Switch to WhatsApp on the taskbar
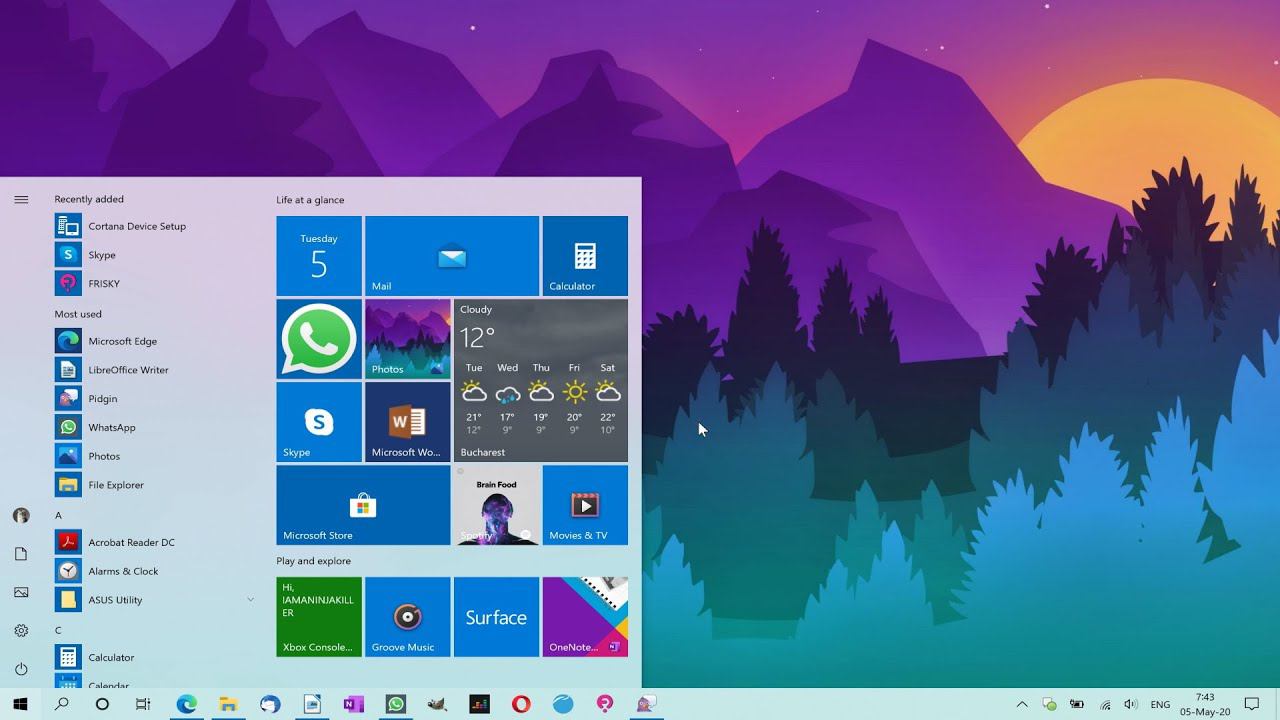The width and height of the screenshot is (1280, 720). [x=395, y=704]
